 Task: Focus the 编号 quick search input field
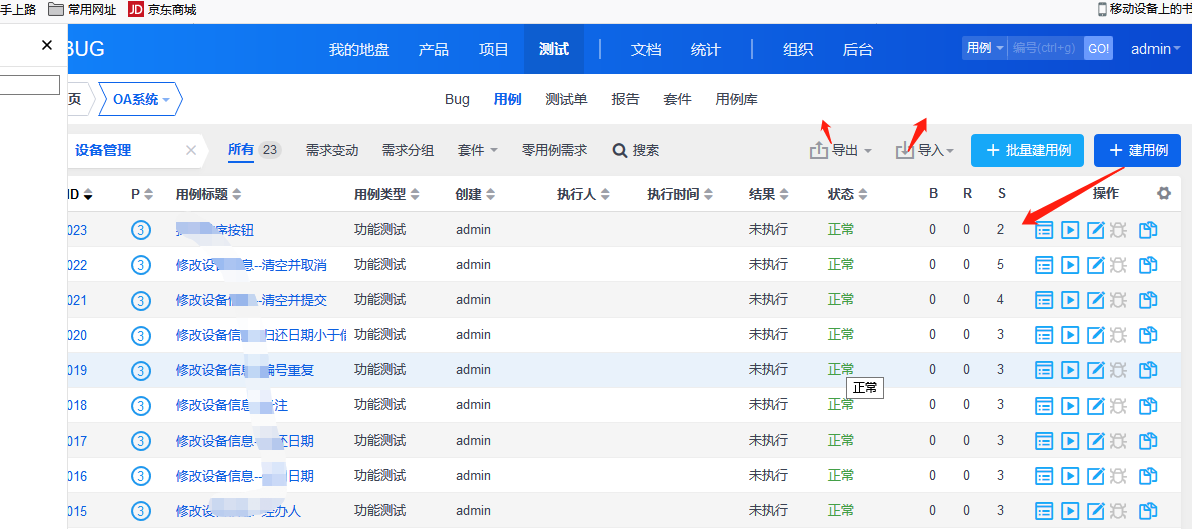(x=1045, y=48)
